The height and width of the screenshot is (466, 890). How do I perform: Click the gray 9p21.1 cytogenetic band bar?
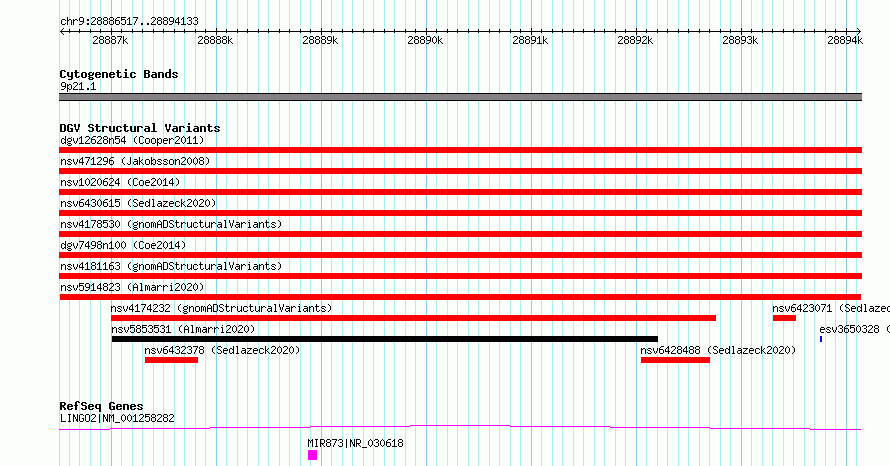pos(460,97)
